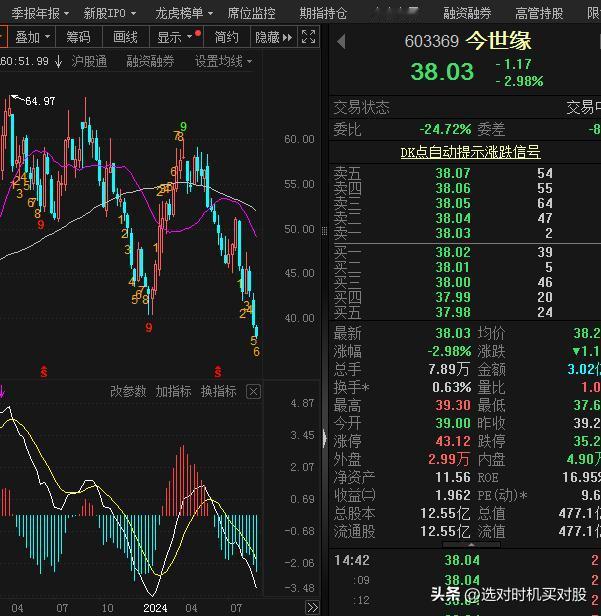Open the 设置均线 dropdown
601x616 pixels.
click(x=224, y=61)
